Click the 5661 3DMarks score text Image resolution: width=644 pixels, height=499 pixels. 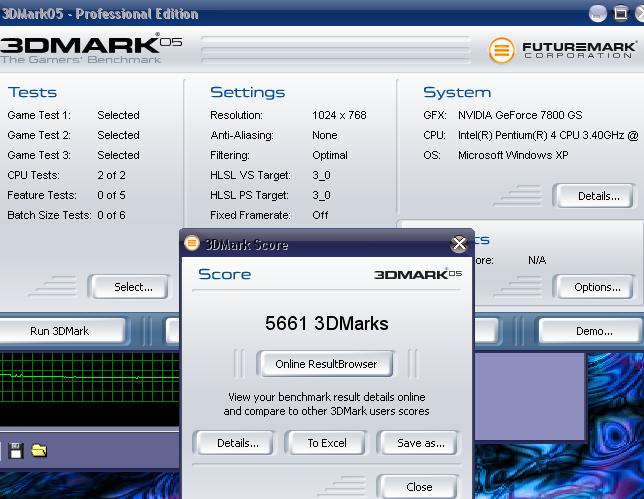326,323
